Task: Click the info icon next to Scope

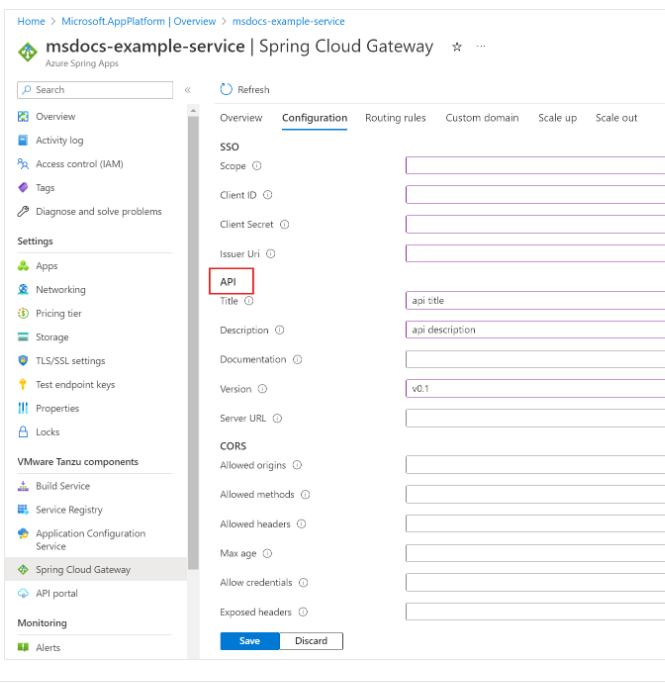Action: pyautogui.click(x=257, y=166)
